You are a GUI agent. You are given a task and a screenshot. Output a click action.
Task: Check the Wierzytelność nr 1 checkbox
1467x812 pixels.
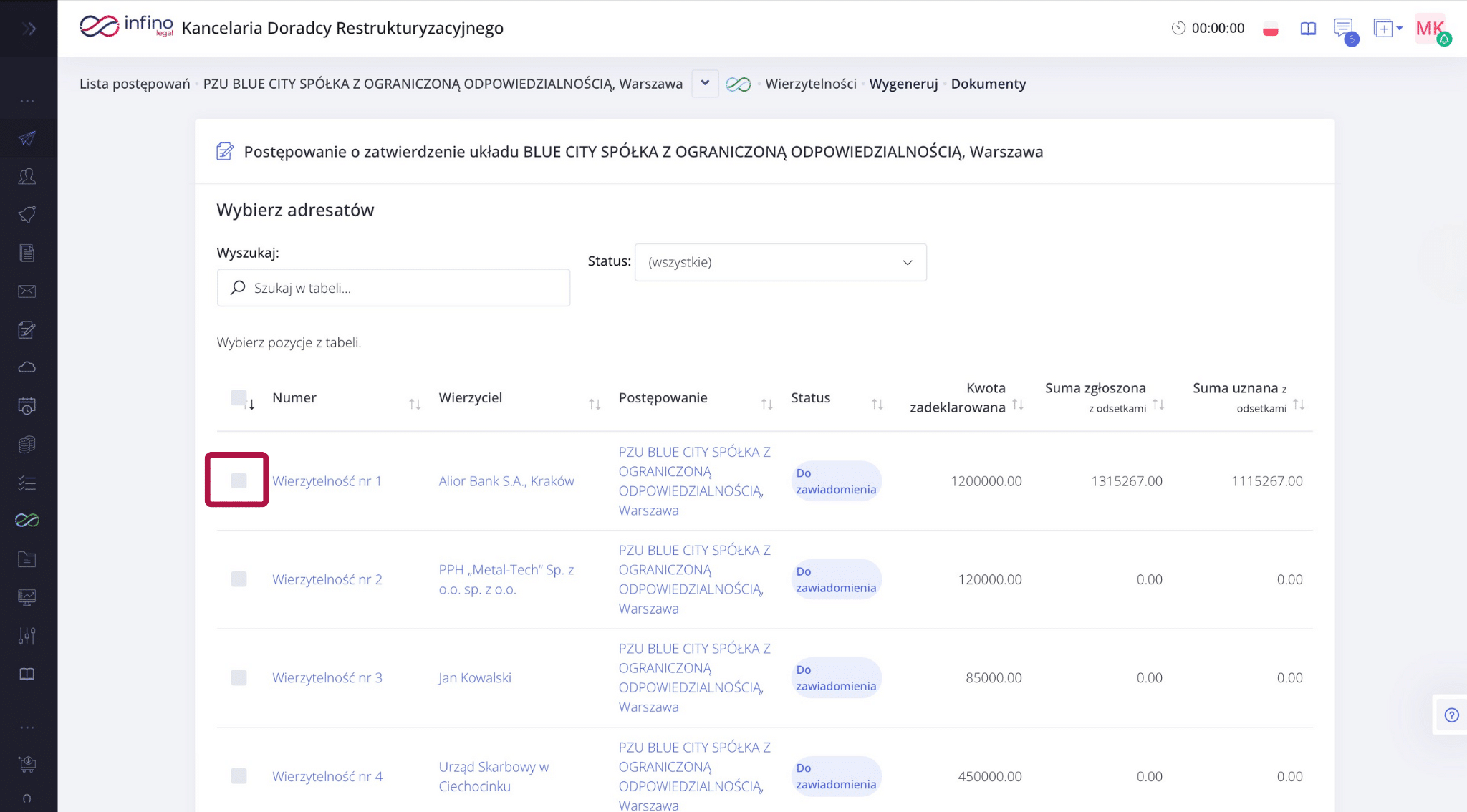239,480
